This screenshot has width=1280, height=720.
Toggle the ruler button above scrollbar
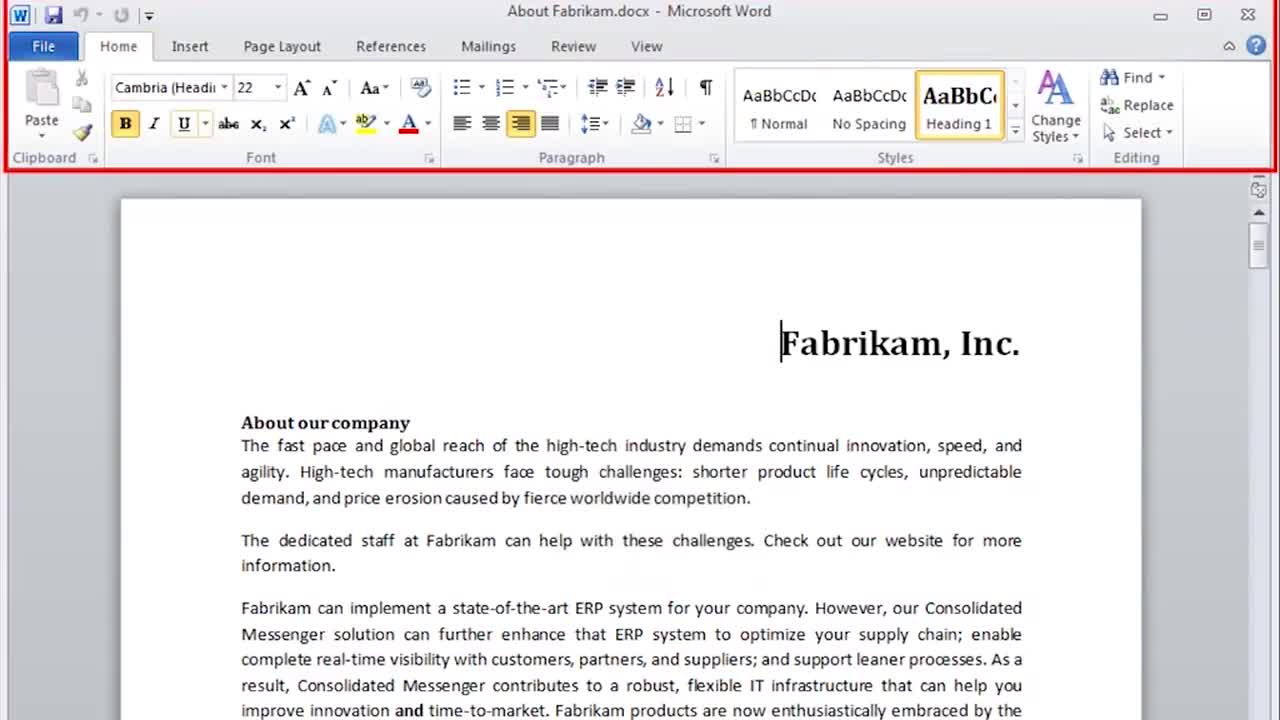(1258, 189)
